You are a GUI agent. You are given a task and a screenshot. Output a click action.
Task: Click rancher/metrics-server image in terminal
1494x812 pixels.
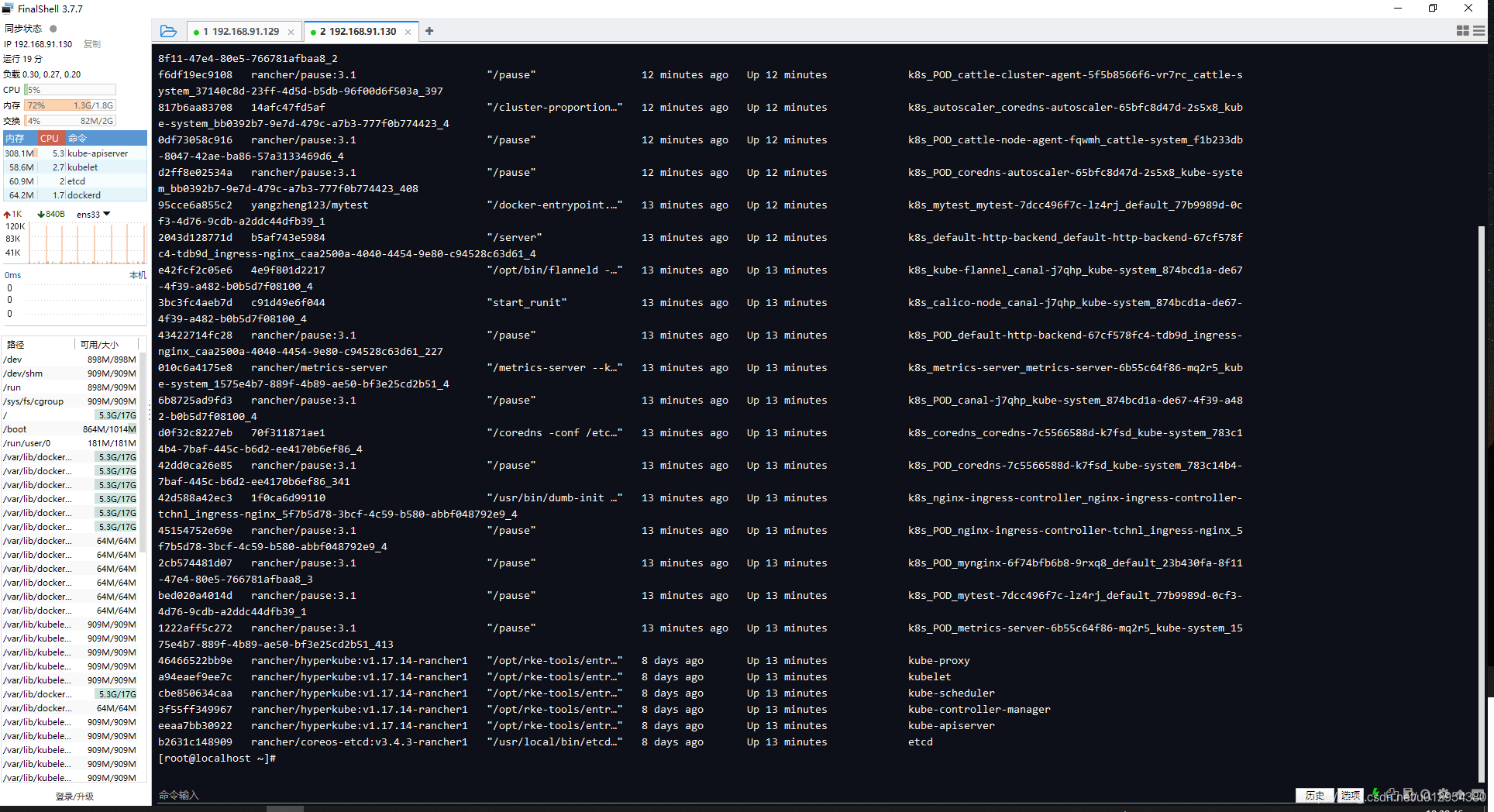coord(319,368)
